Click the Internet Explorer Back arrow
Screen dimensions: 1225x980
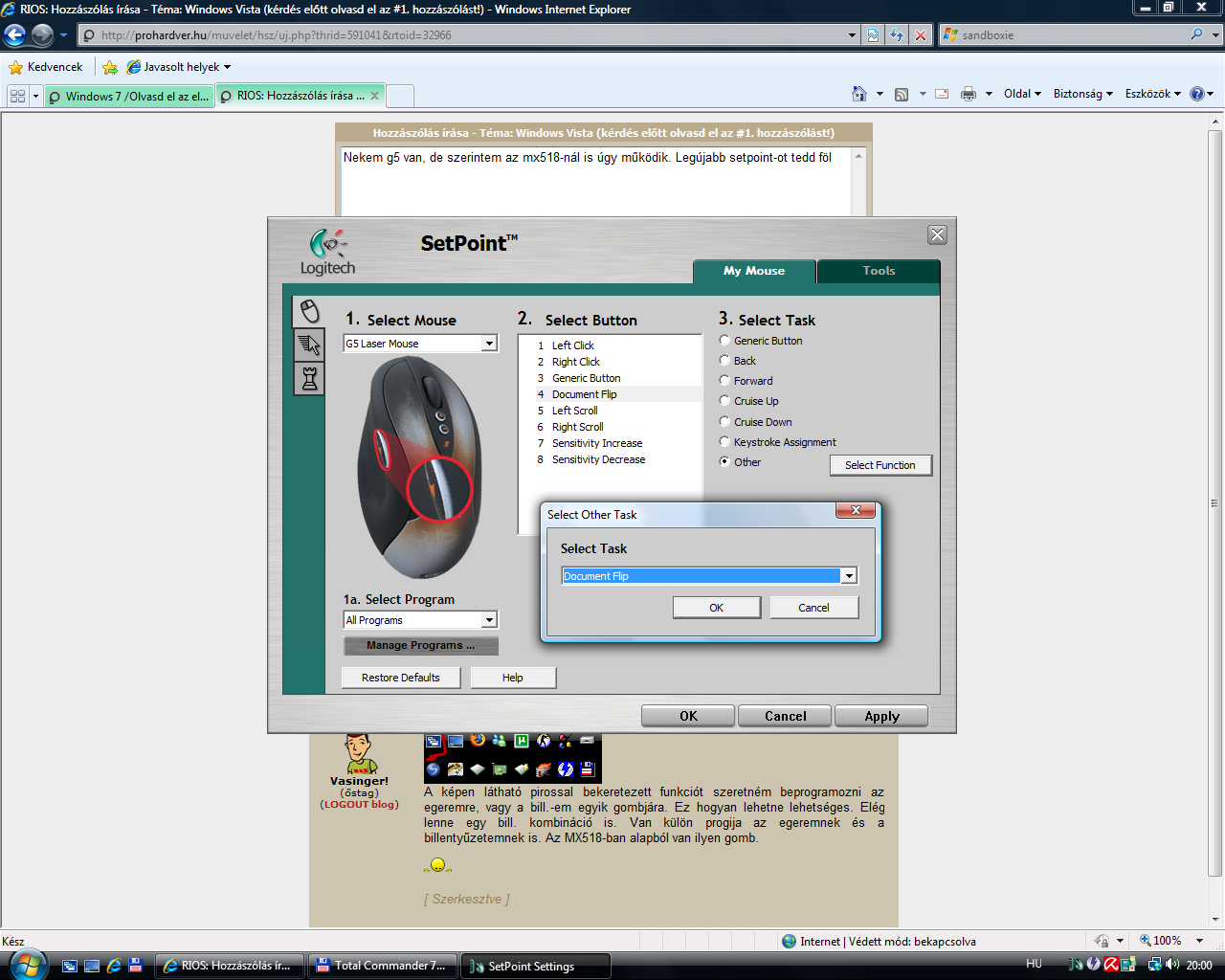15,35
